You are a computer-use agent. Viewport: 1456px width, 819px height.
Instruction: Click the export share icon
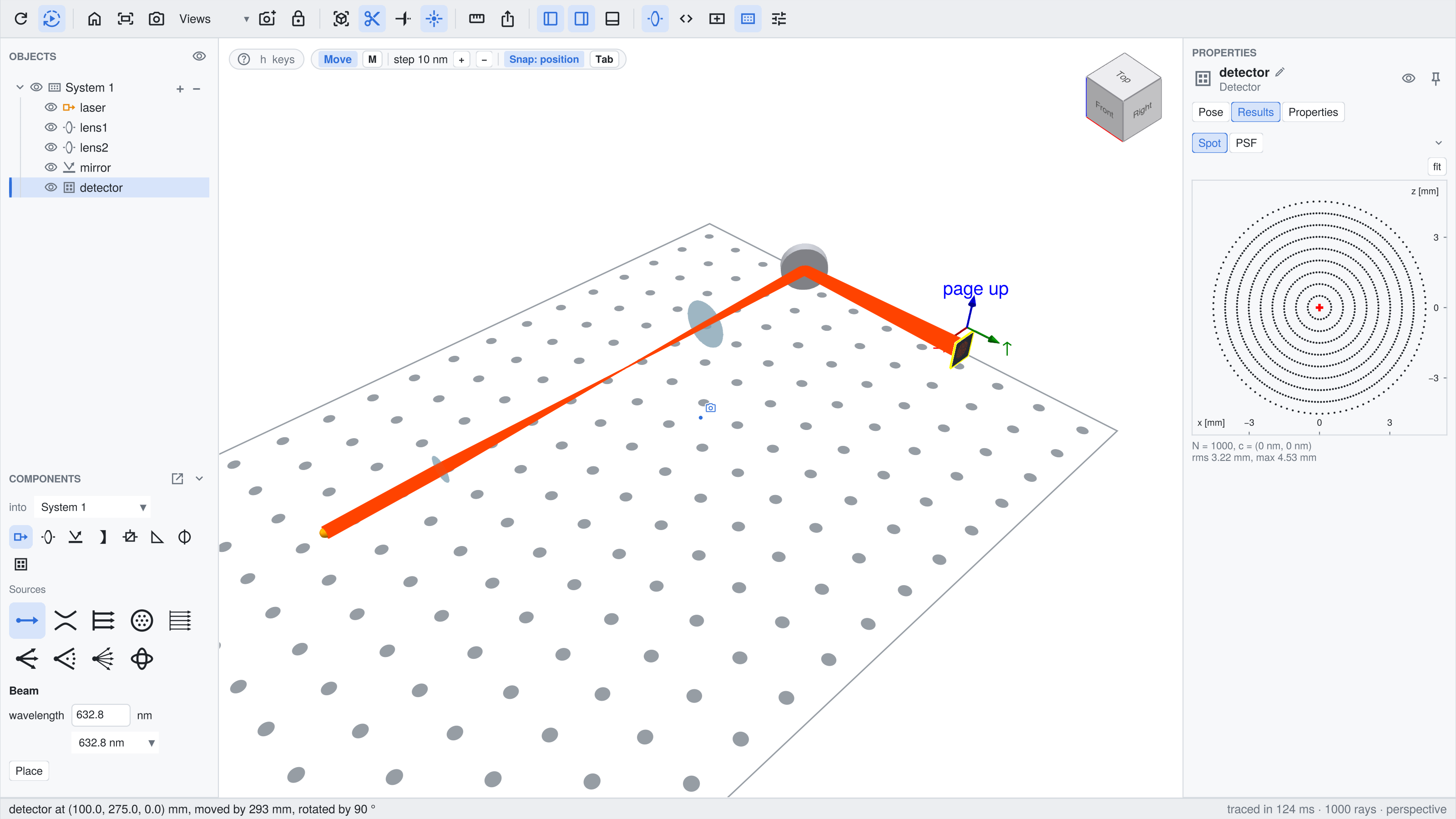point(508,19)
